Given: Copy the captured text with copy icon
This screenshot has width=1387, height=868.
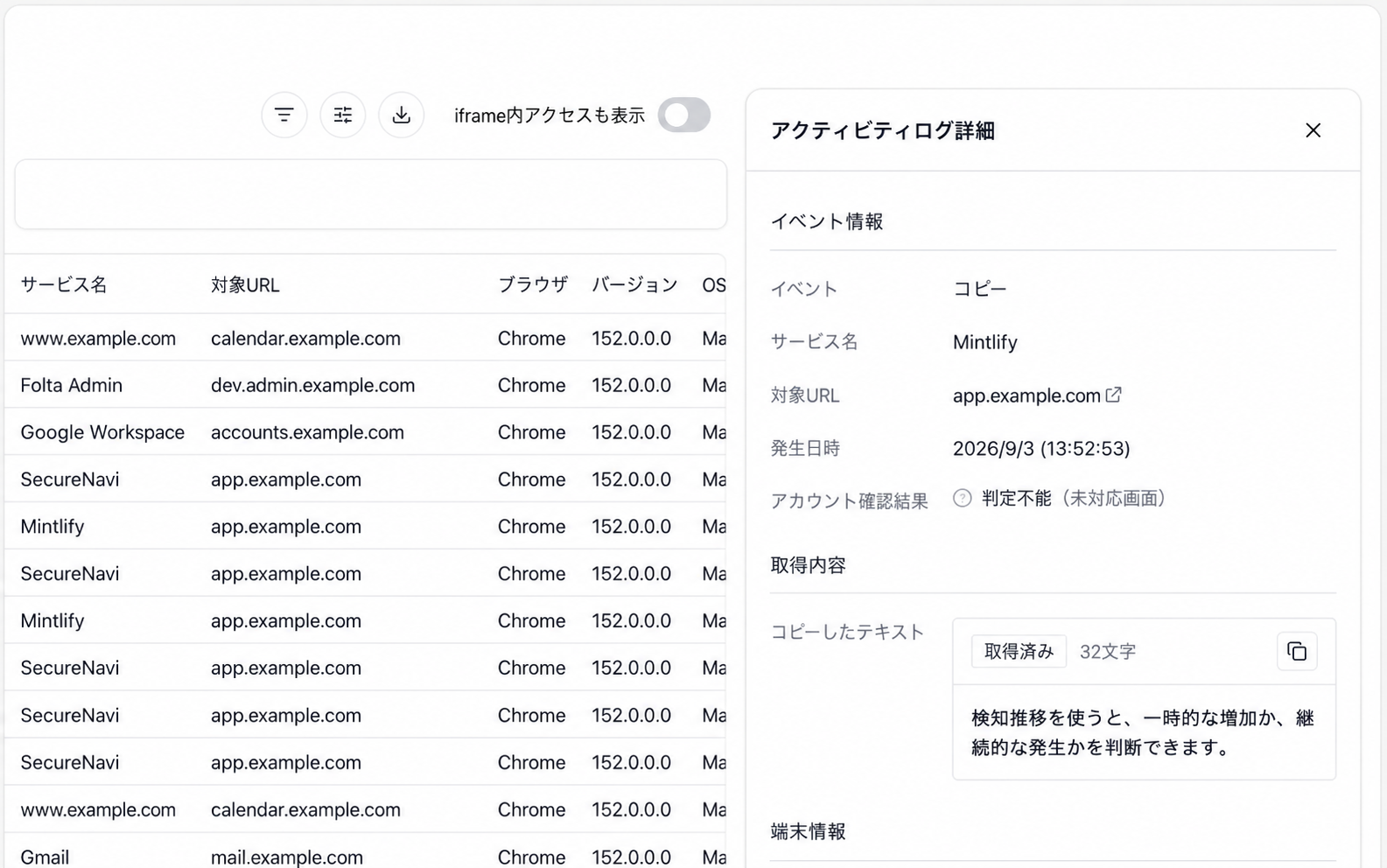Looking at the screenshot, I should pos(1297,651).
